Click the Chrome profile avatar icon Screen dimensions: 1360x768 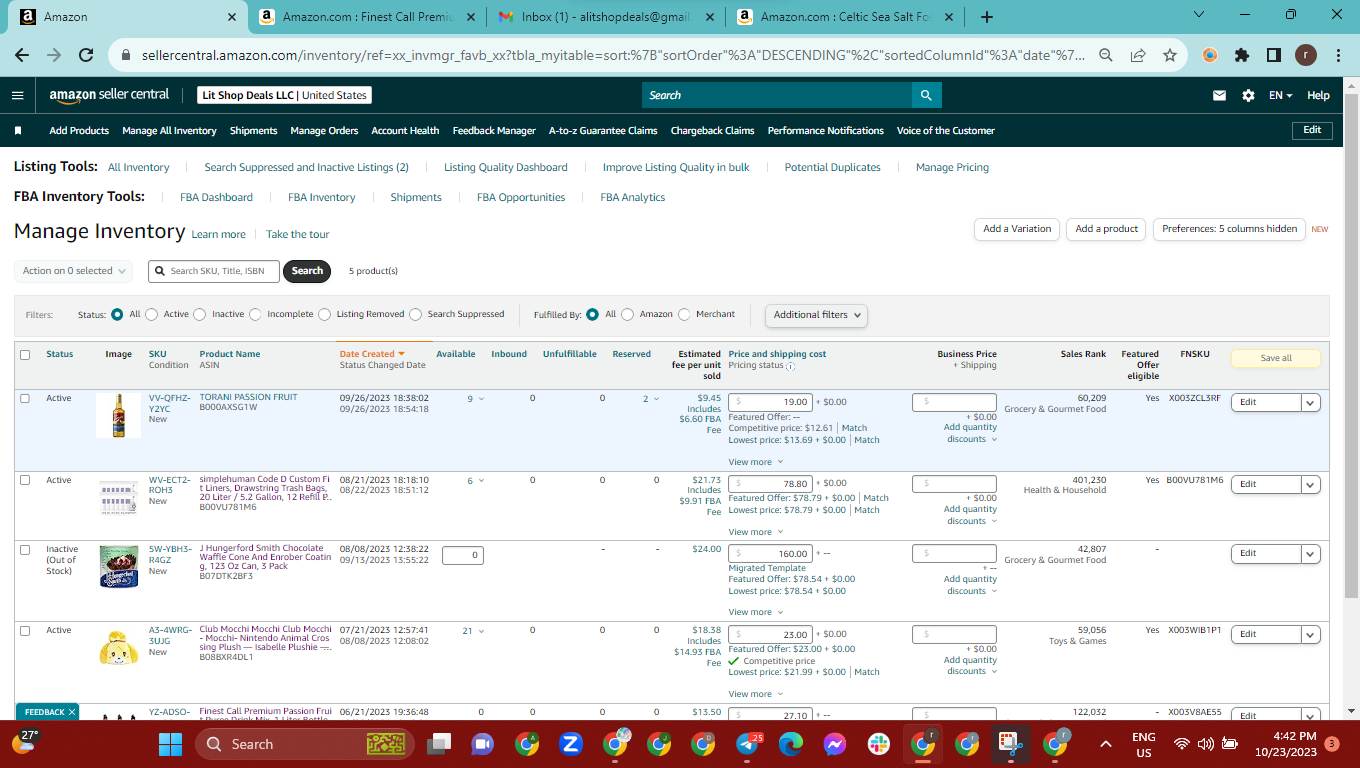[1306, 56]
